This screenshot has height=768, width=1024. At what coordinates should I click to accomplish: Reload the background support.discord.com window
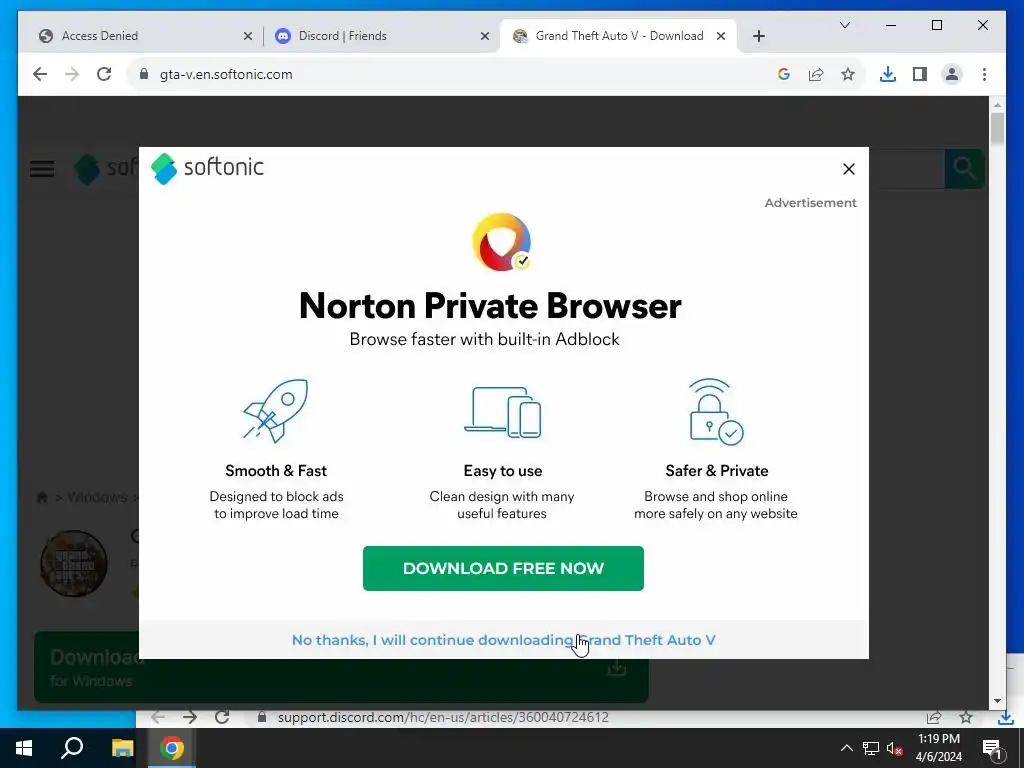point(222,717)
